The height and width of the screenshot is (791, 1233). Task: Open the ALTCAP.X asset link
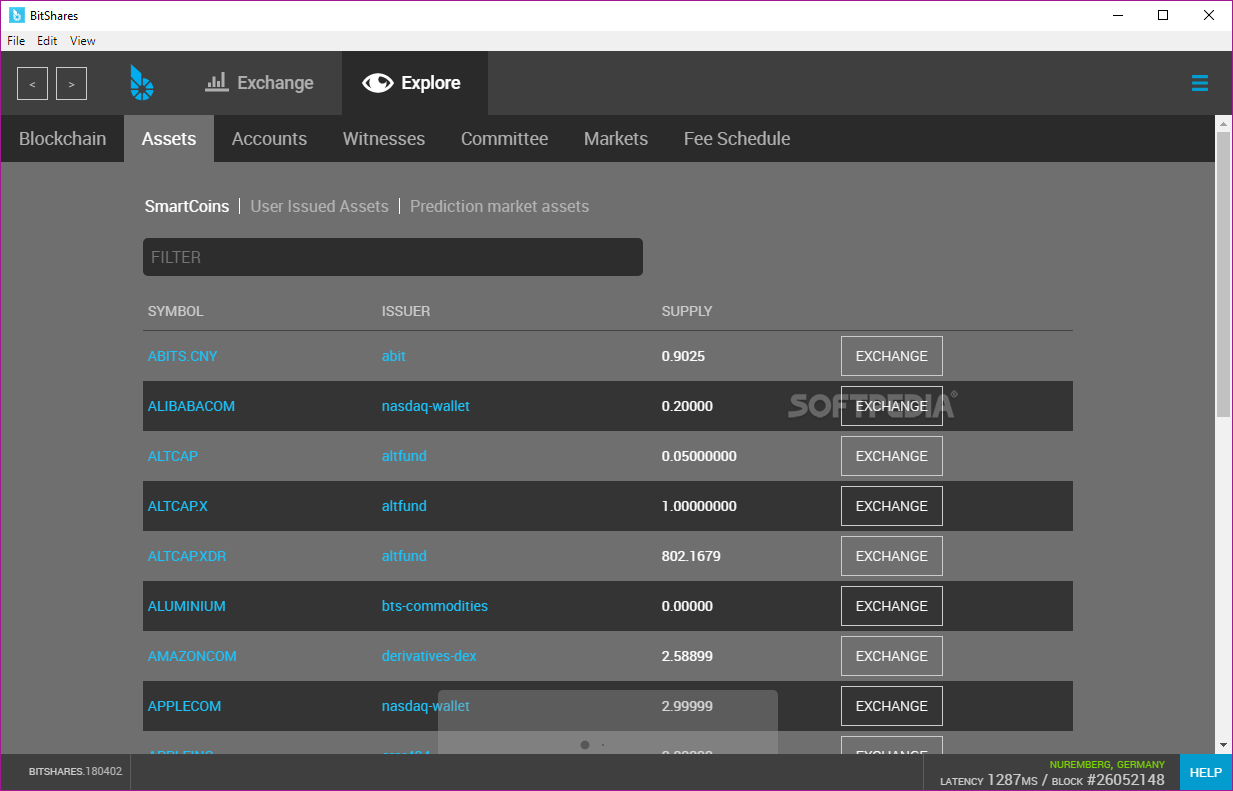(178, 506)
